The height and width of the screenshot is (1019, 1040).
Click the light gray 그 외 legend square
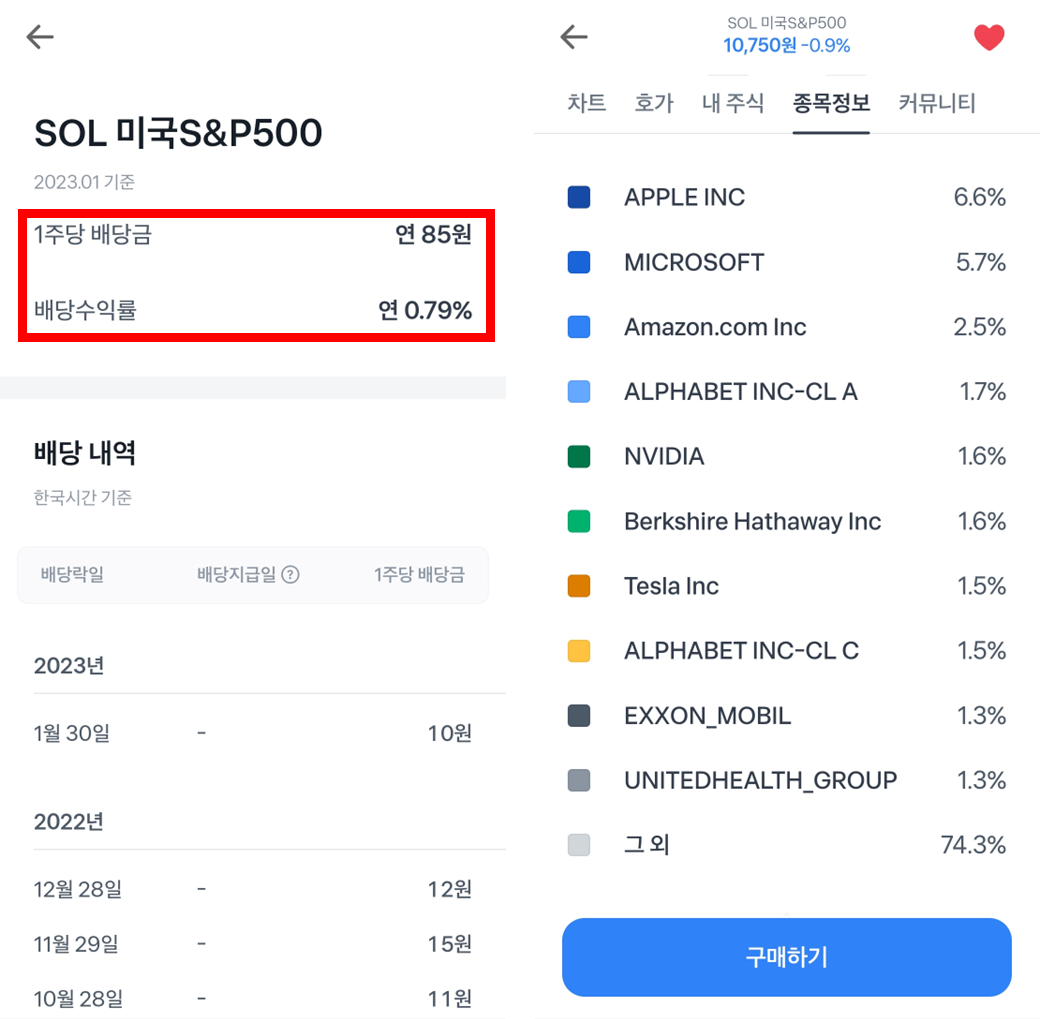(x=581, y=845)
